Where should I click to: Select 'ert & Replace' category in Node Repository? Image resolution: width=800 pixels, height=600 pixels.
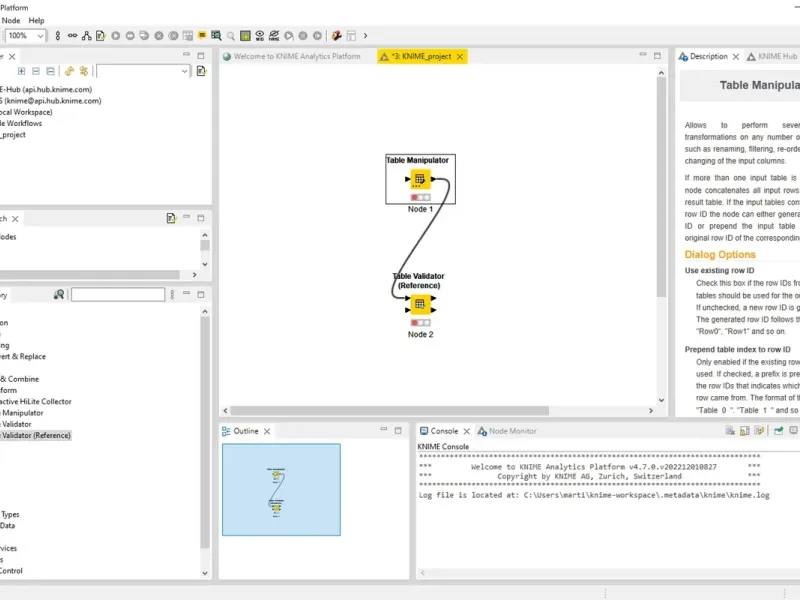[x=23, y=357]
